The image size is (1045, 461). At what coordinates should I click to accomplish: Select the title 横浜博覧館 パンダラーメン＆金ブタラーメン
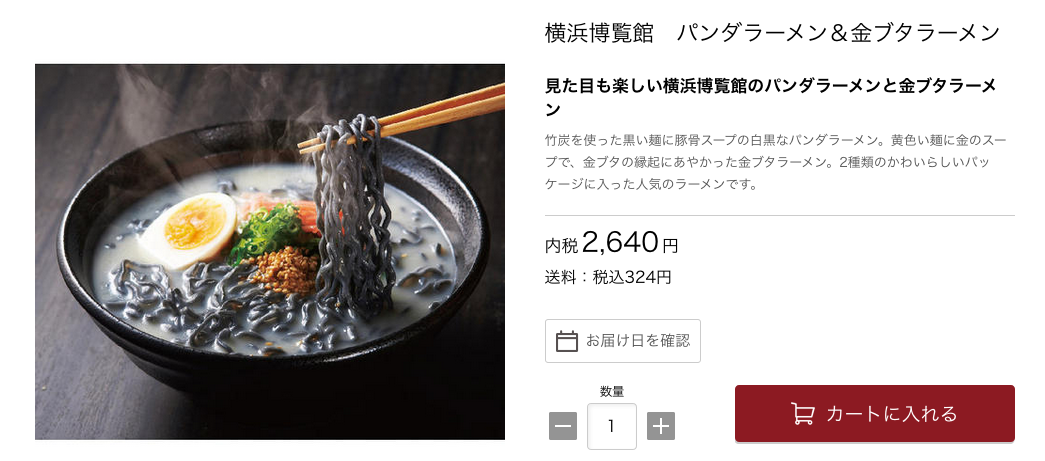[x=772, y=33]
